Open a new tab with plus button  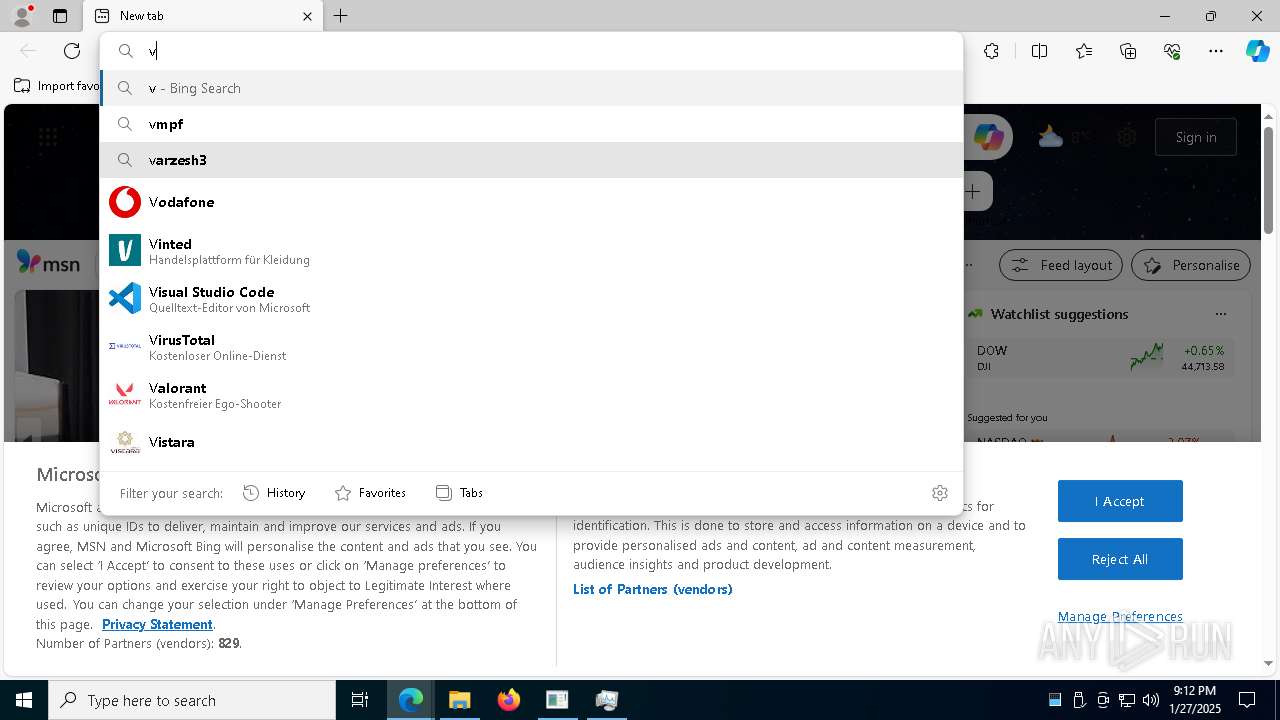coord(341,16)
